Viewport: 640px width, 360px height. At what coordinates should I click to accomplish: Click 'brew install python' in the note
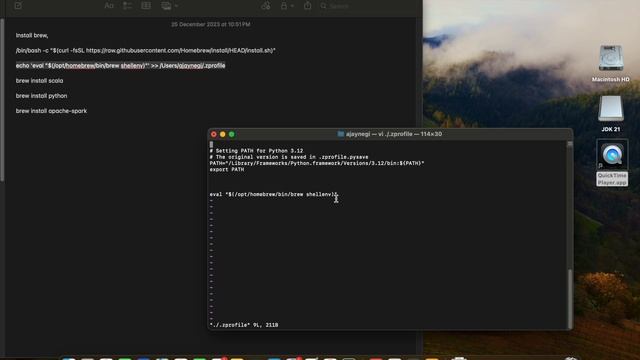(41, 96)
